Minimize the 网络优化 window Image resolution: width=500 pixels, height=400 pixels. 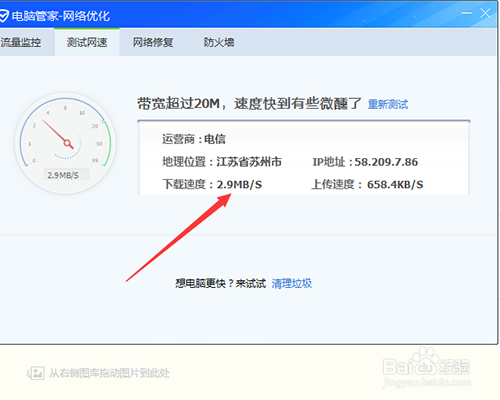466,13
